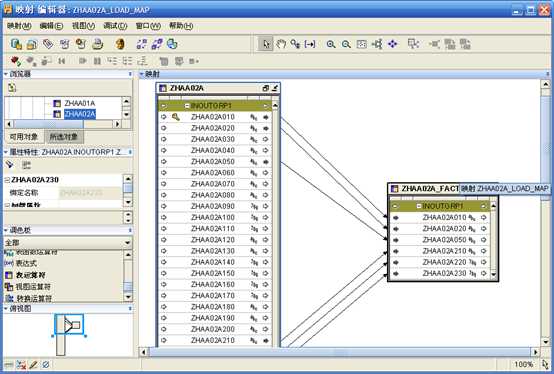The image size is (554, 374).
Task: Collapse the ZHAA02A230 property node
Action: coord(7,180)
